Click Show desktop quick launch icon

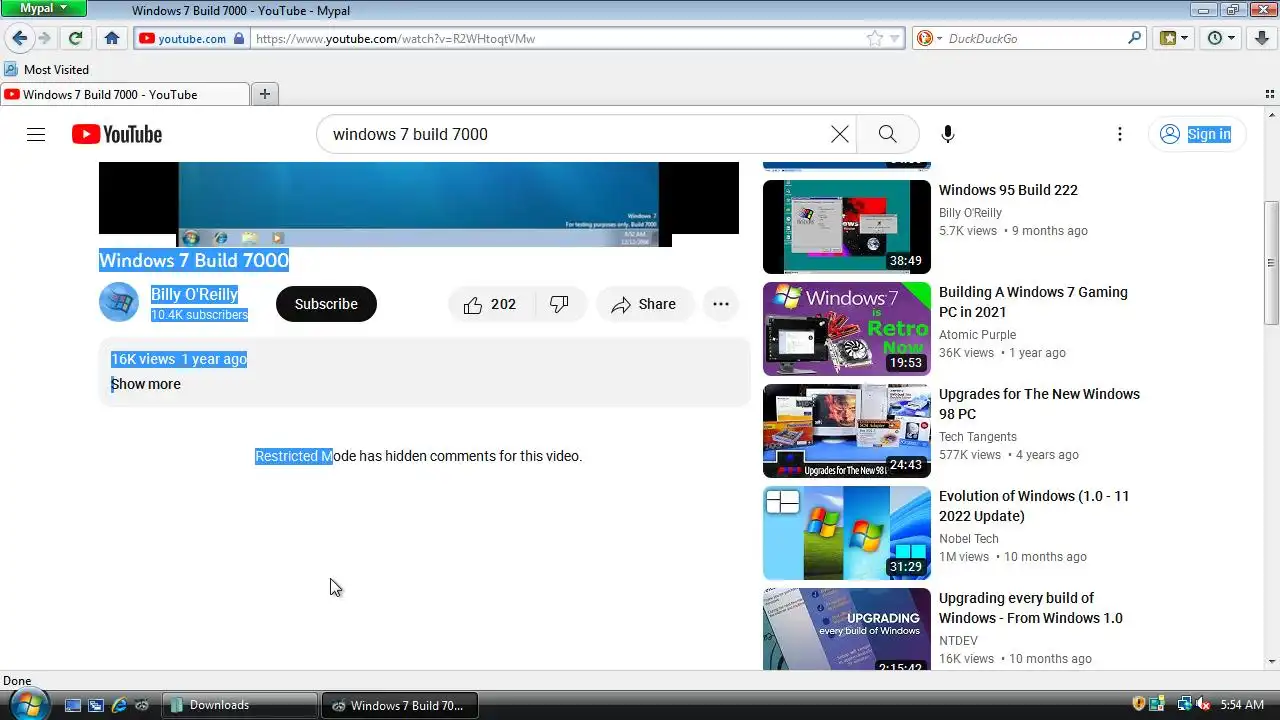pos(73,705)
